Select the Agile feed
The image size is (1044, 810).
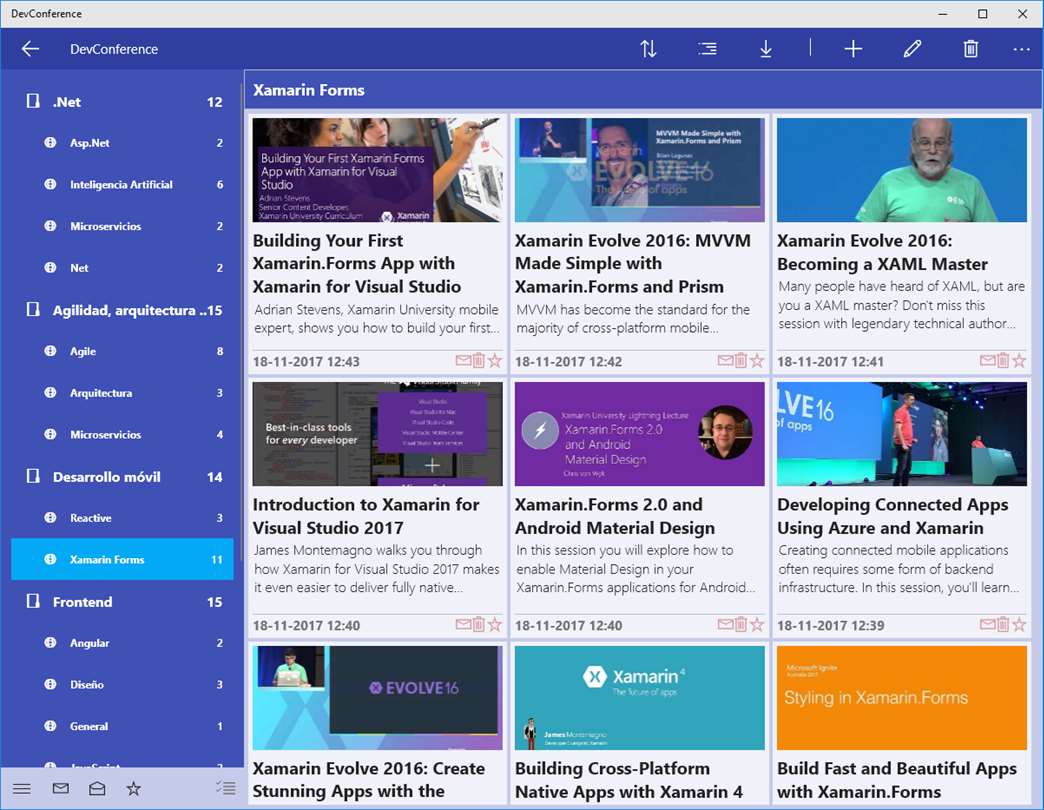point(123,351)
